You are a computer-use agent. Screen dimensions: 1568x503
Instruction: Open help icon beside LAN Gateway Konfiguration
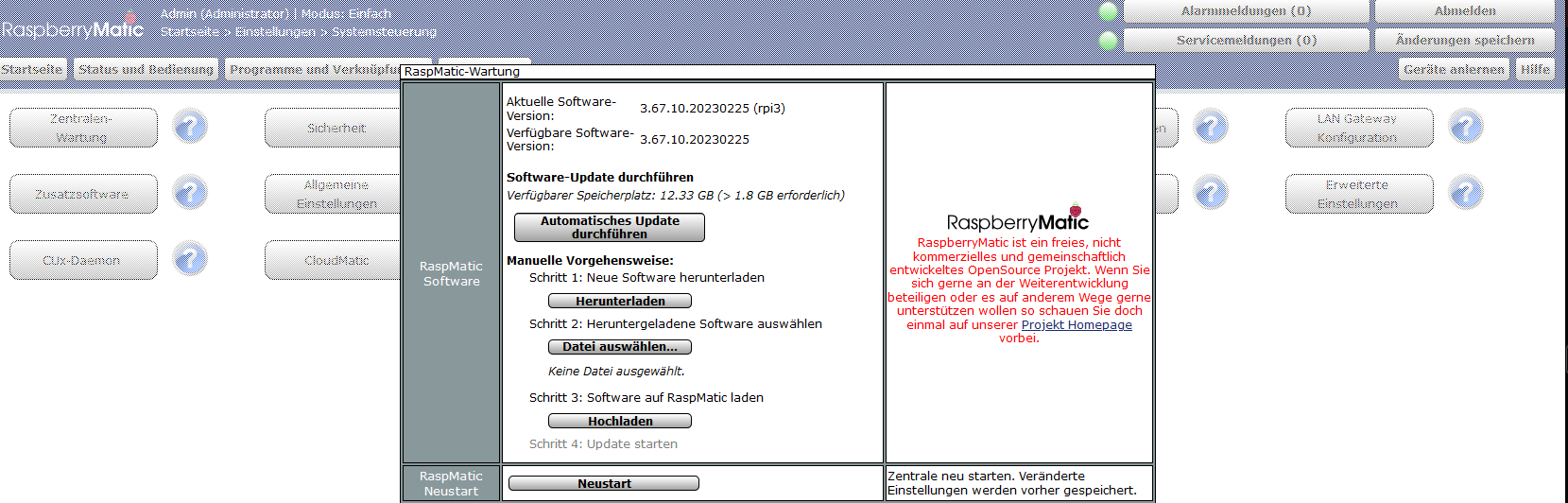coord(1466,127)
